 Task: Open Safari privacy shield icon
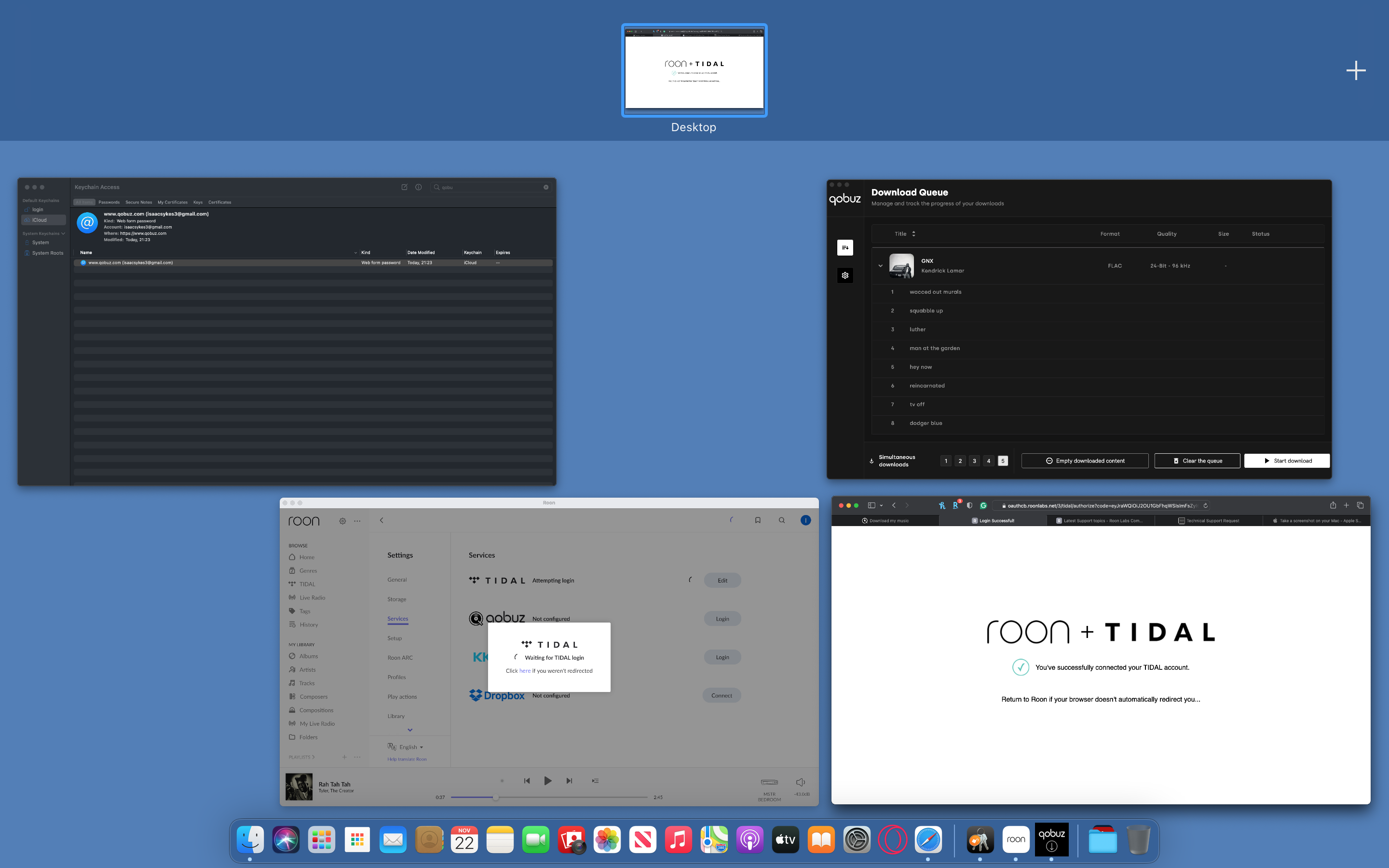coord(969,506)
